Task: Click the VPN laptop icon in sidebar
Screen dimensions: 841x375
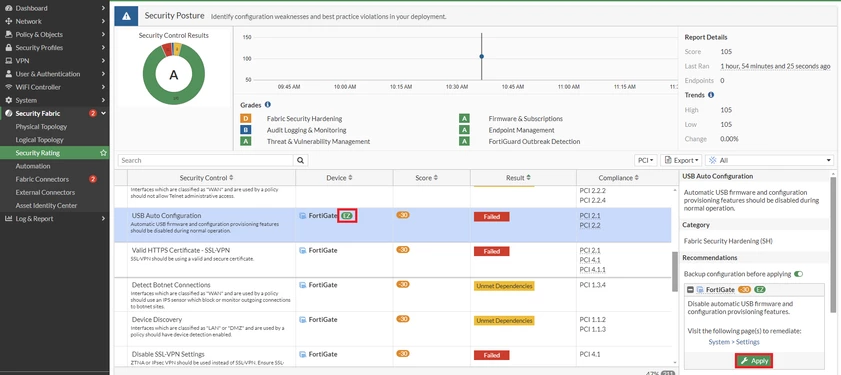Action: pyautogui.click(x=8, y=61)
